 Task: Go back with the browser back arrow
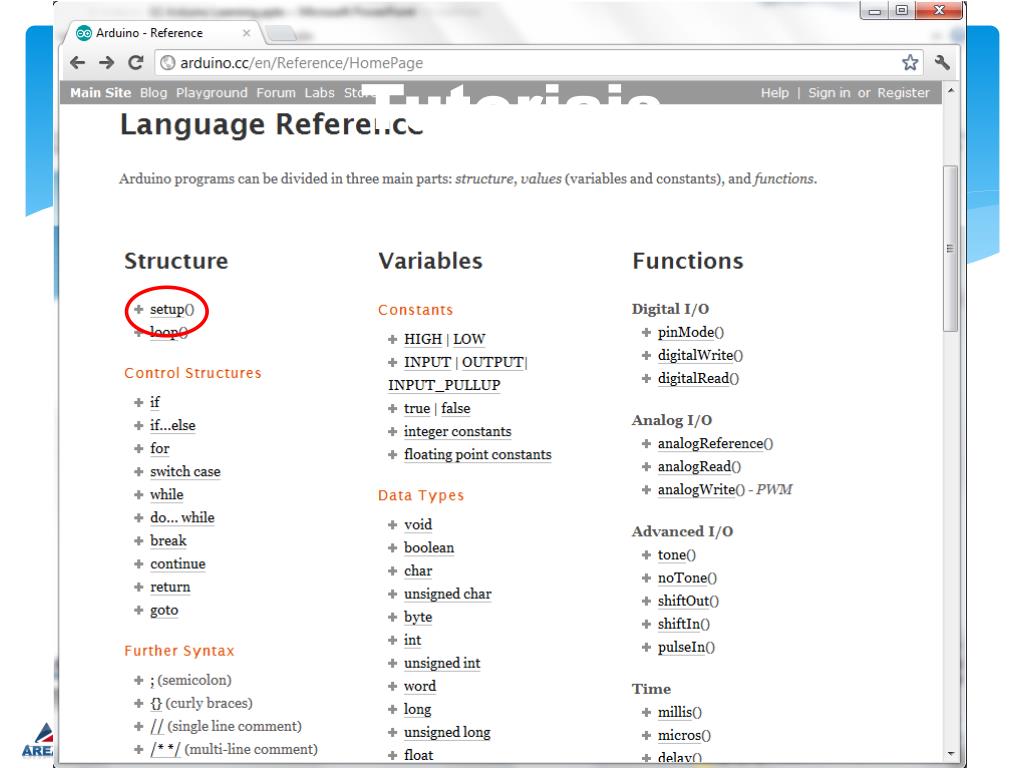coord(78,63)
